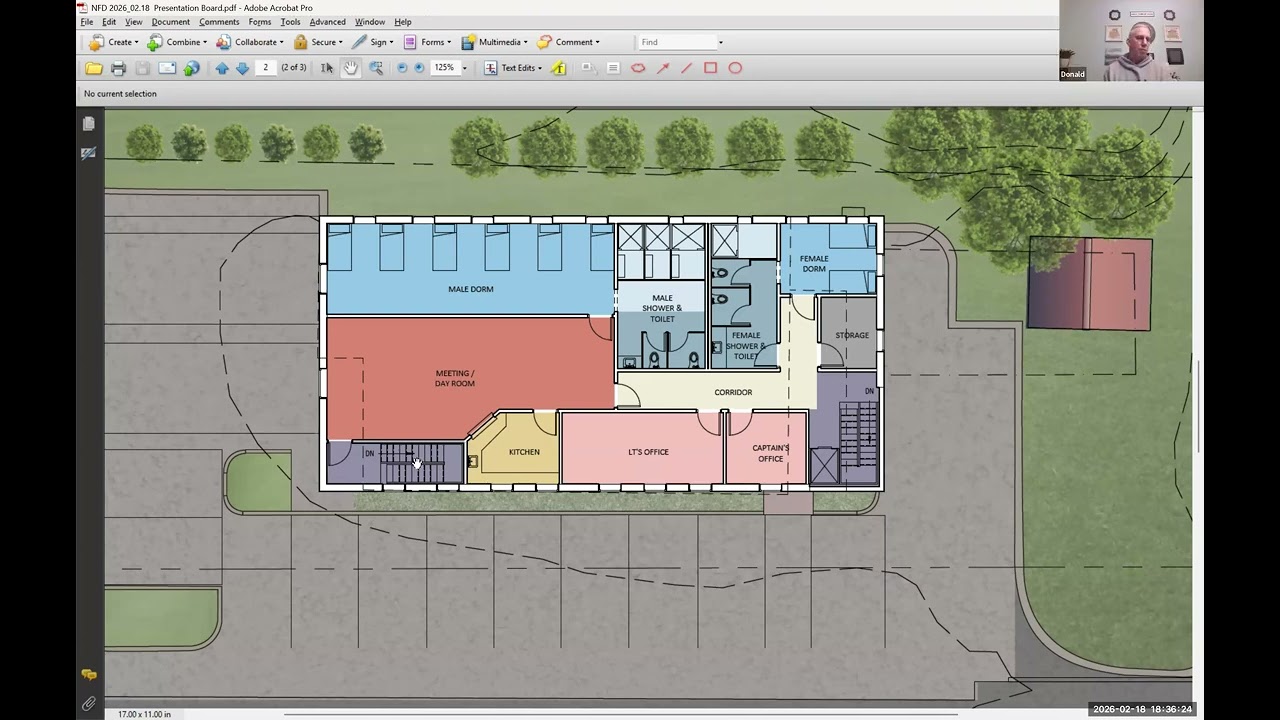The width and height of the screenshot is (1280, 720).
Task: Click the Open folder icon
Action: [94, 68]
